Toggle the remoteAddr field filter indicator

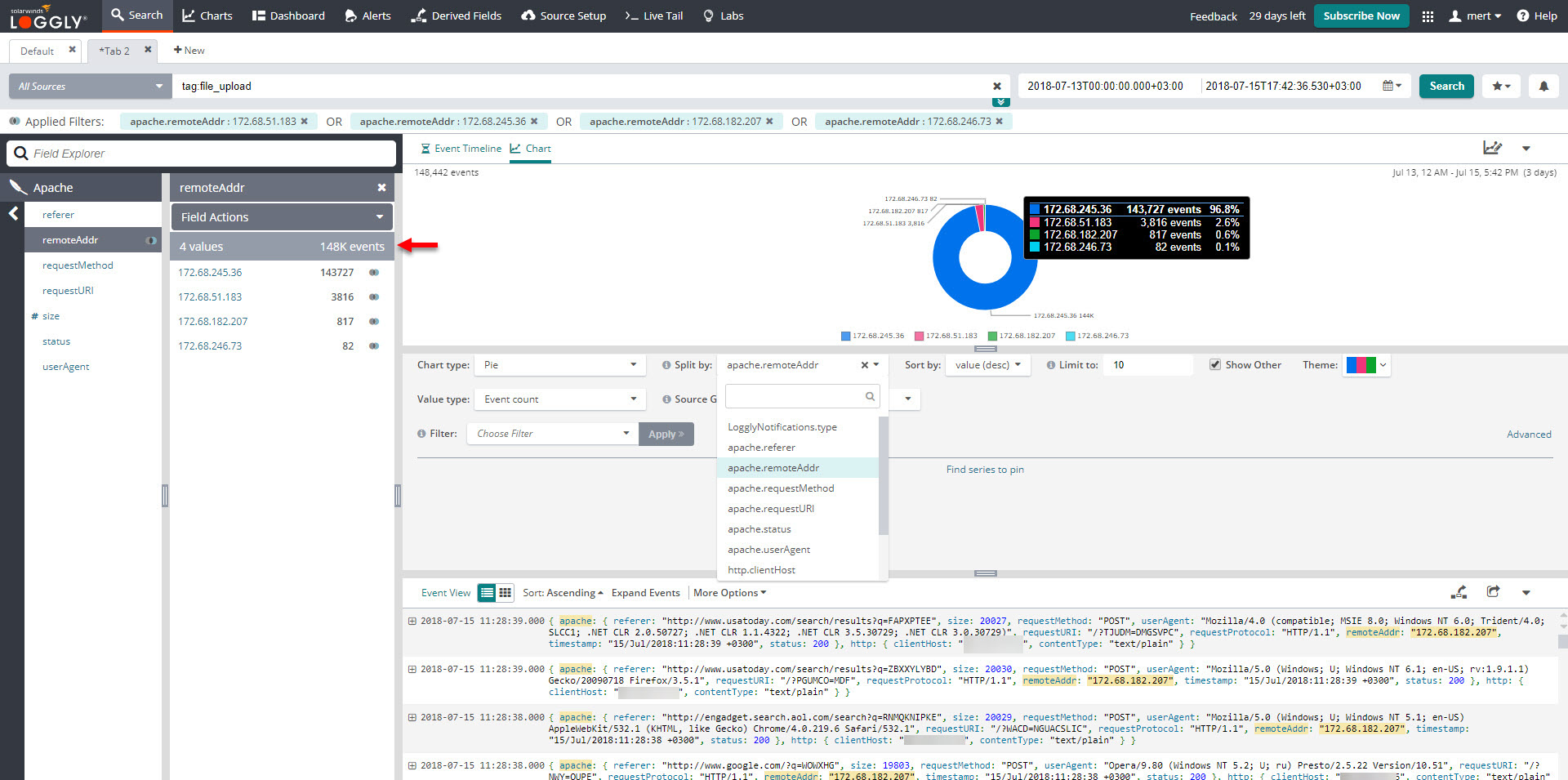[x=151, y=240]
